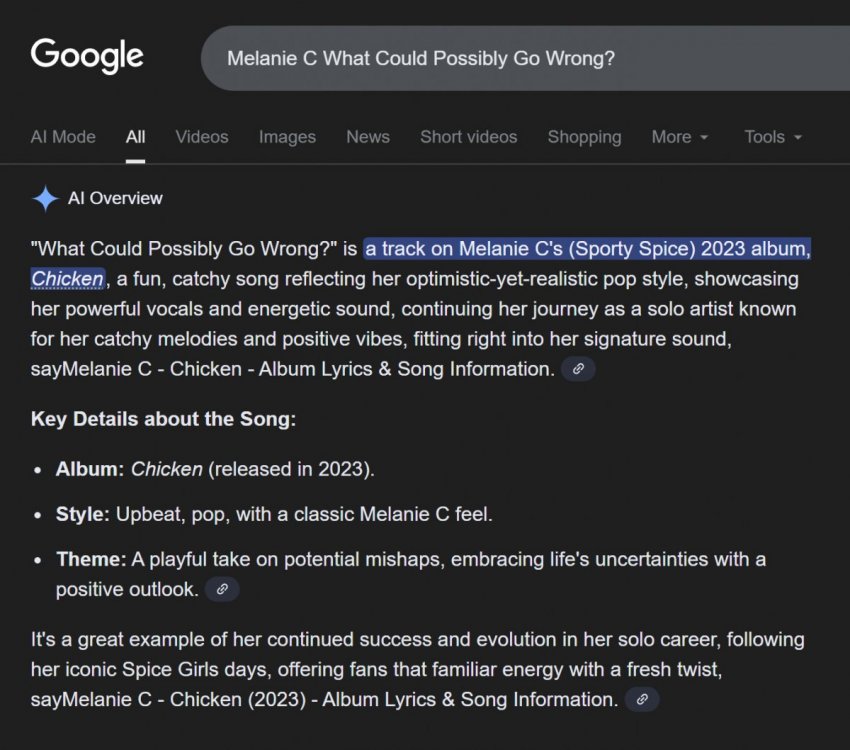
Task: Click the highlighted Chicken album link
Action: pos(67,278)
